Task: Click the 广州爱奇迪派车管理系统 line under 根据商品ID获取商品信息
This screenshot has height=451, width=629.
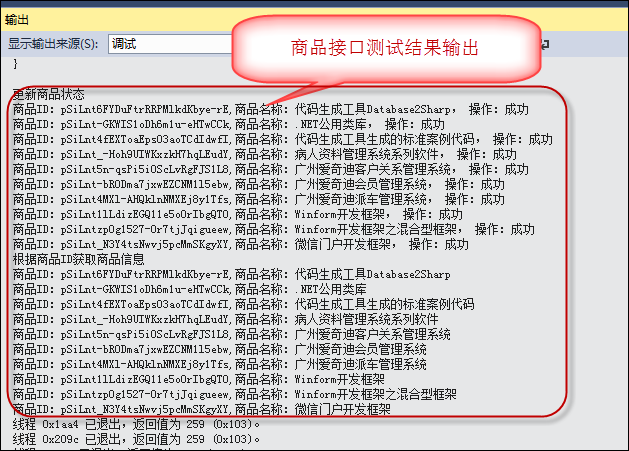Action: tap(219, 364)
